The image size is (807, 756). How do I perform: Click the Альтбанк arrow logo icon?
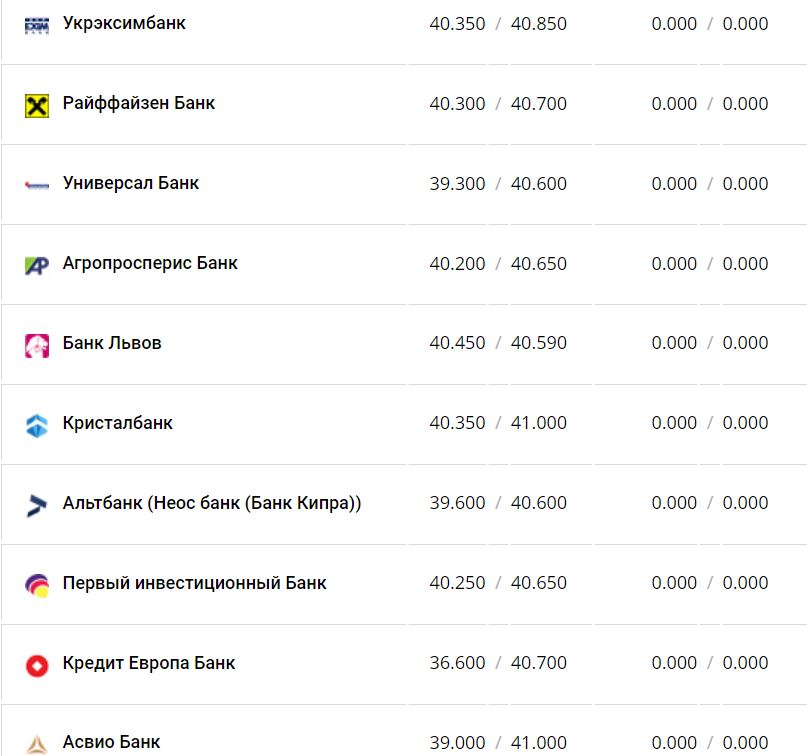(x=36, y=505)
